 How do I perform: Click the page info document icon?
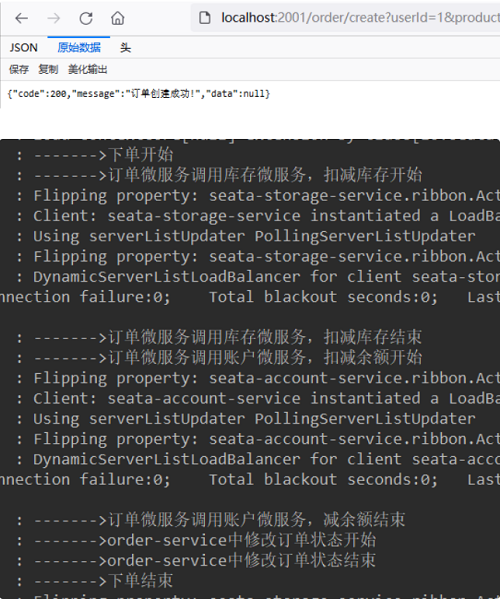[x=205, y=18]
